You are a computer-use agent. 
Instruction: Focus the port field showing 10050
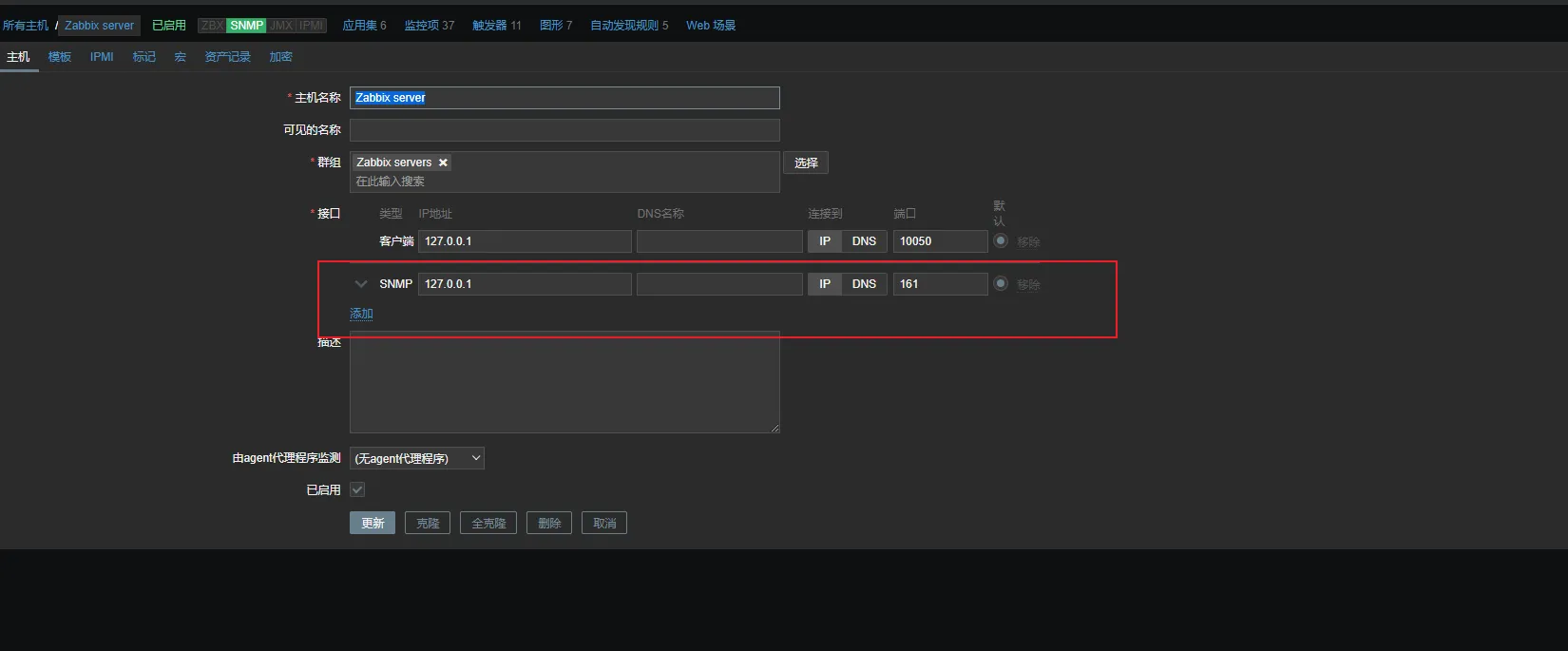[x=941, y=241]
